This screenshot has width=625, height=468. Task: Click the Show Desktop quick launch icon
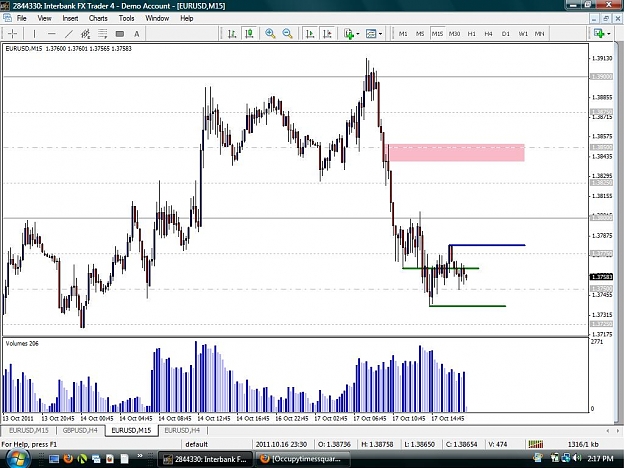(54, 459)
